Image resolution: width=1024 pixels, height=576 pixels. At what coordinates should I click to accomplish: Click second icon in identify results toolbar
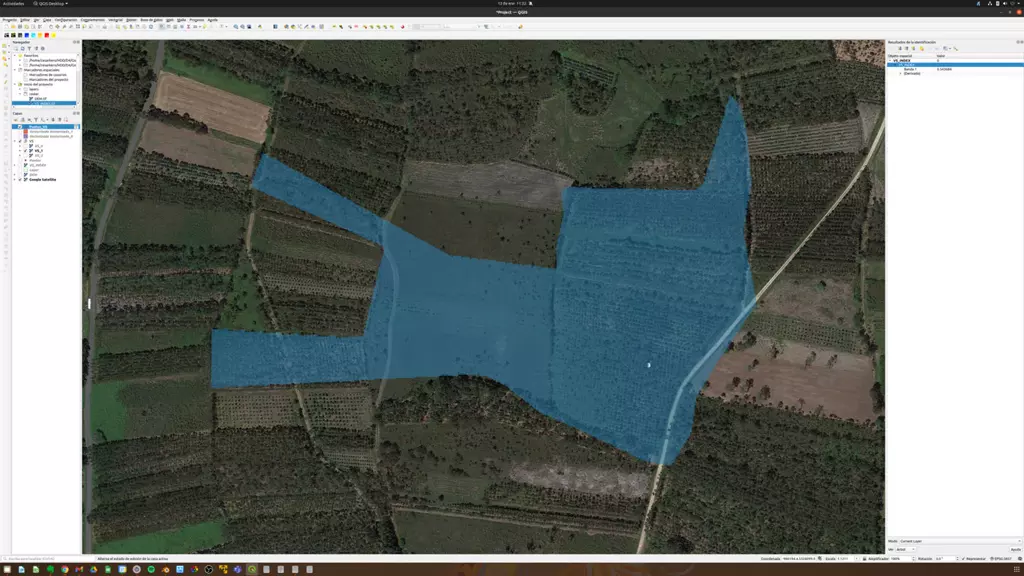(x=906, y=48)
